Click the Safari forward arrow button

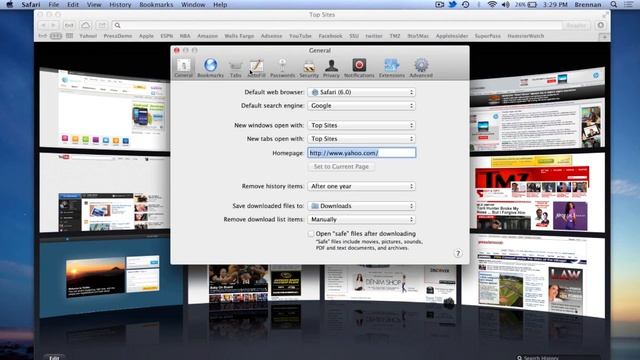coord(53,25)
